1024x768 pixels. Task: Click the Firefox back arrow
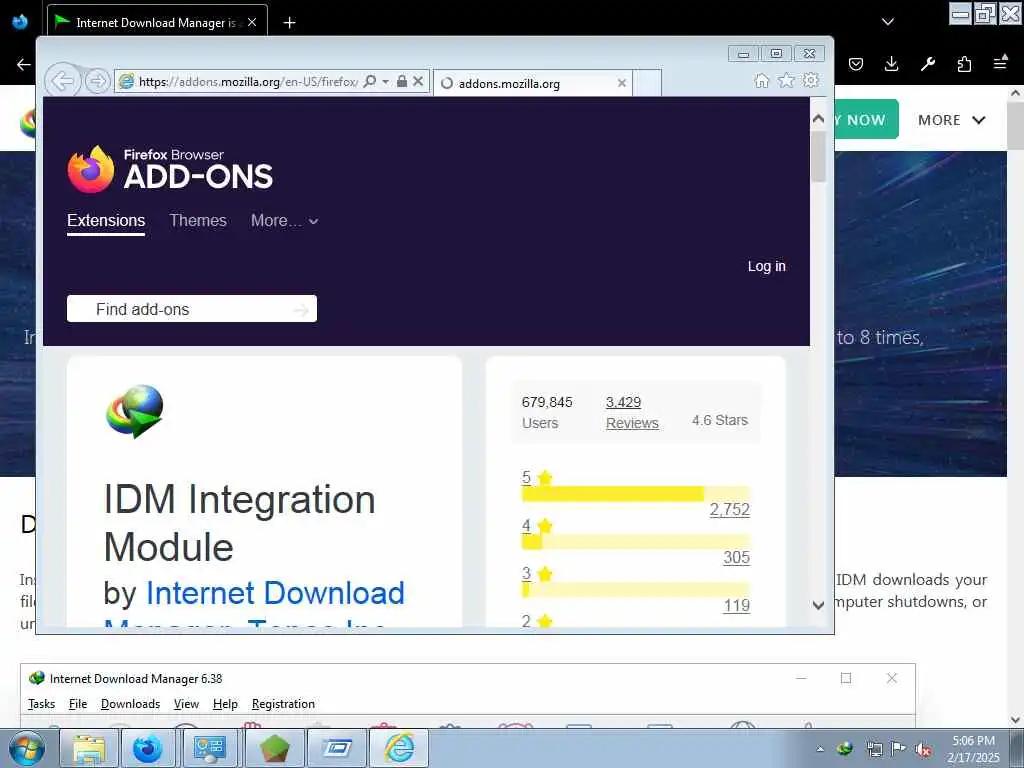24,64
